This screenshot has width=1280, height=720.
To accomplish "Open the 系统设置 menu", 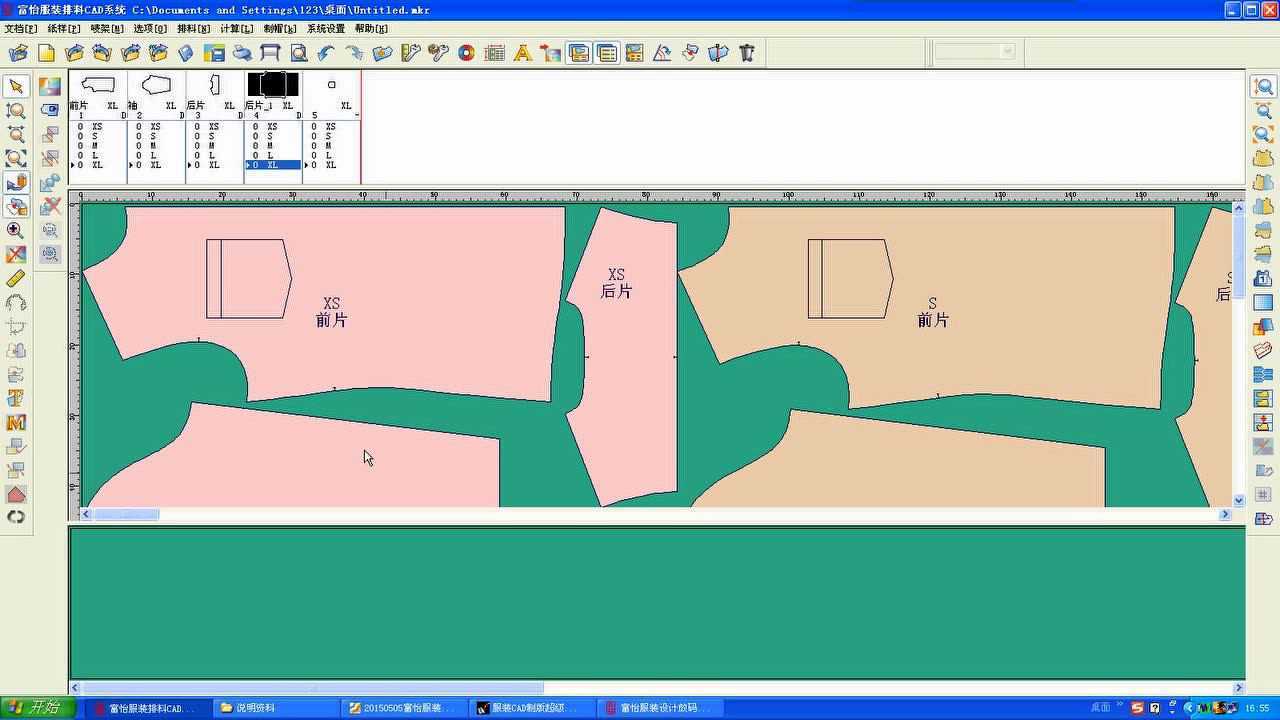I will tap(325, 29).
